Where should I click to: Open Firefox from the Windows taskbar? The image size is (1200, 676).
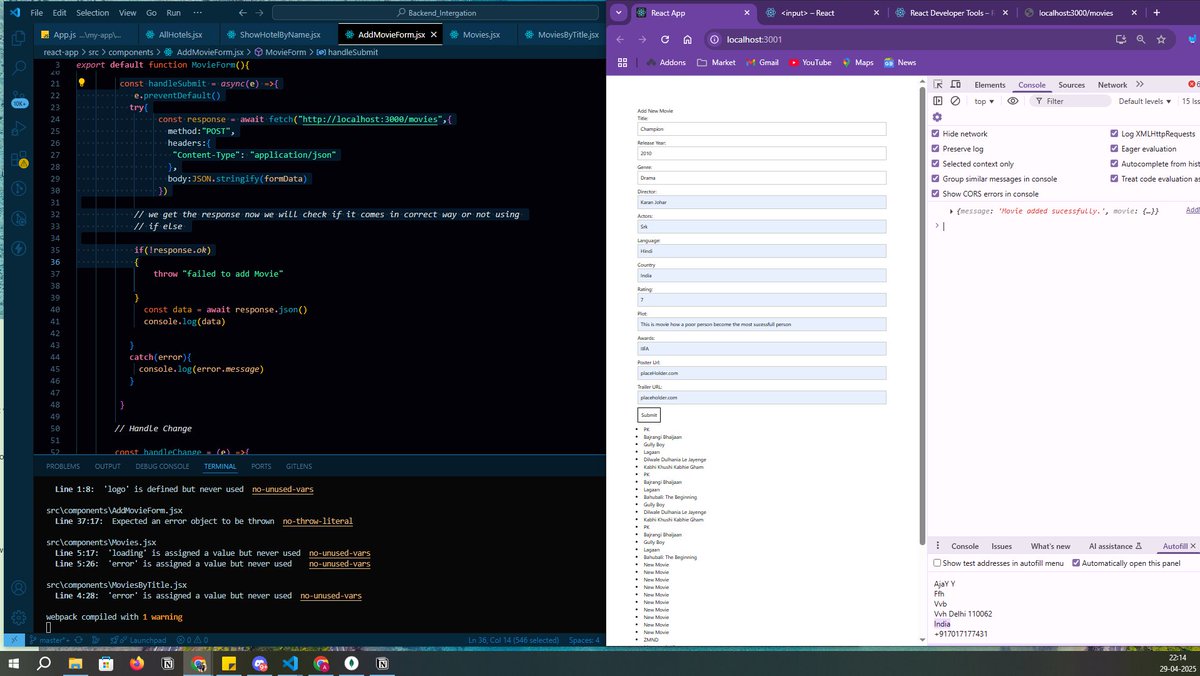[x=137, y=663]
